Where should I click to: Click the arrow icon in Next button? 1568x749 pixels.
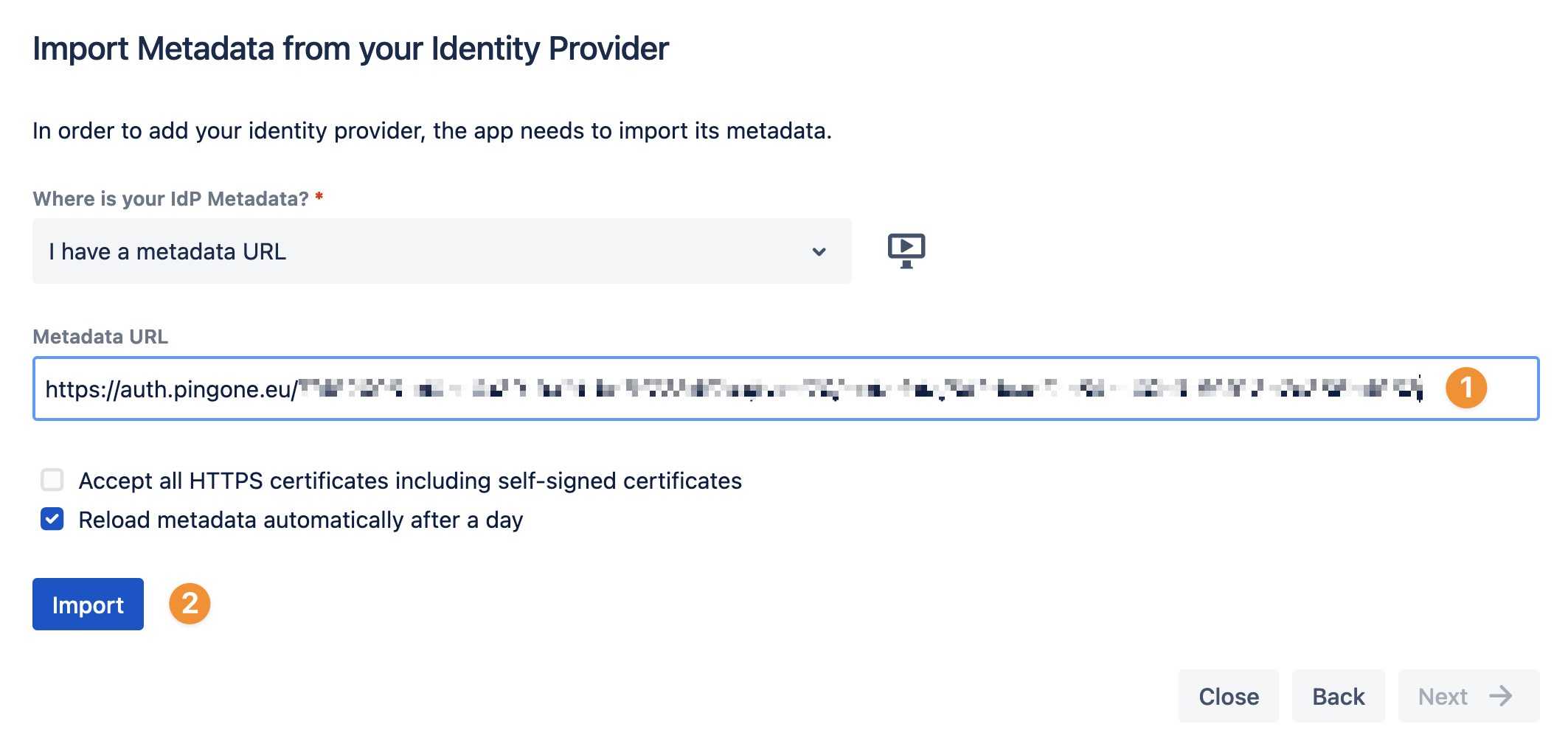click(x=1500, y=696)
